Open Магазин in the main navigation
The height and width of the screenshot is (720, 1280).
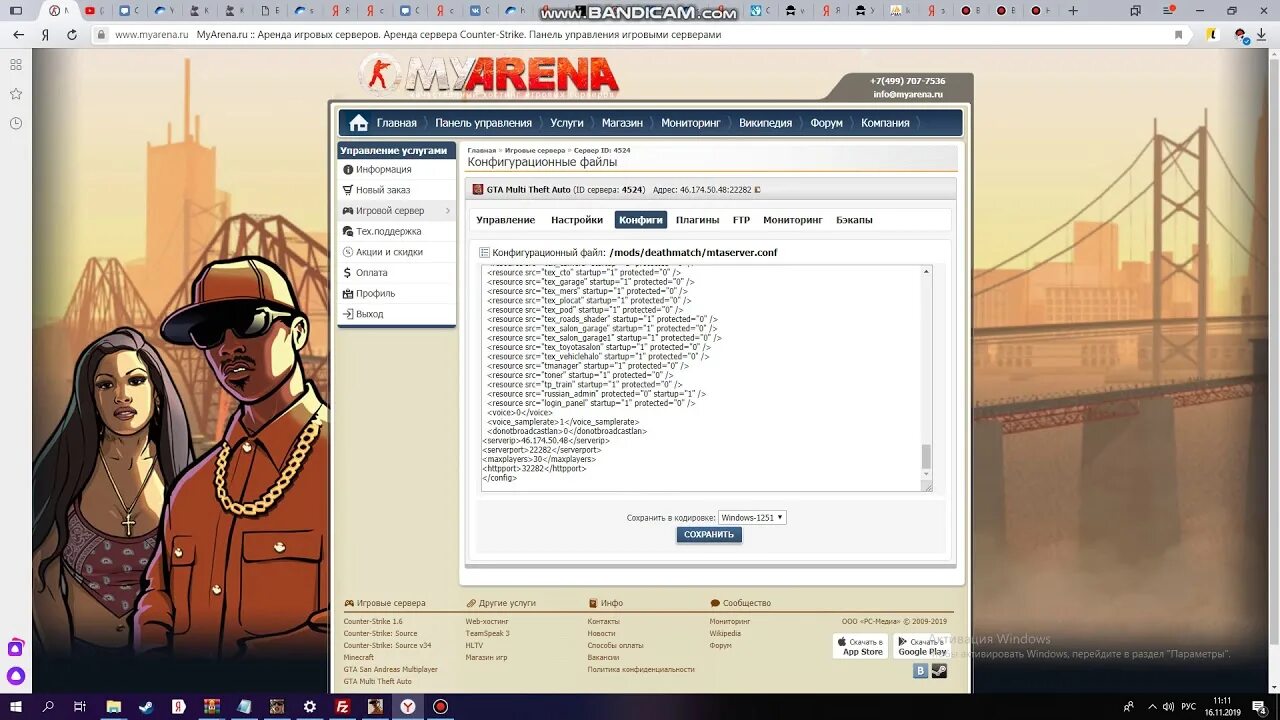click(622, 123)
